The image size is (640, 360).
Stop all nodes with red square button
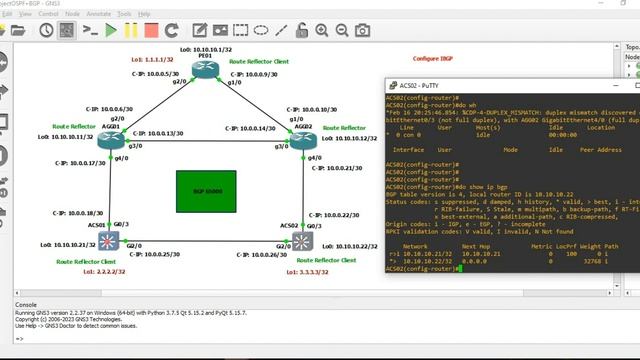(x=151, y=31)
